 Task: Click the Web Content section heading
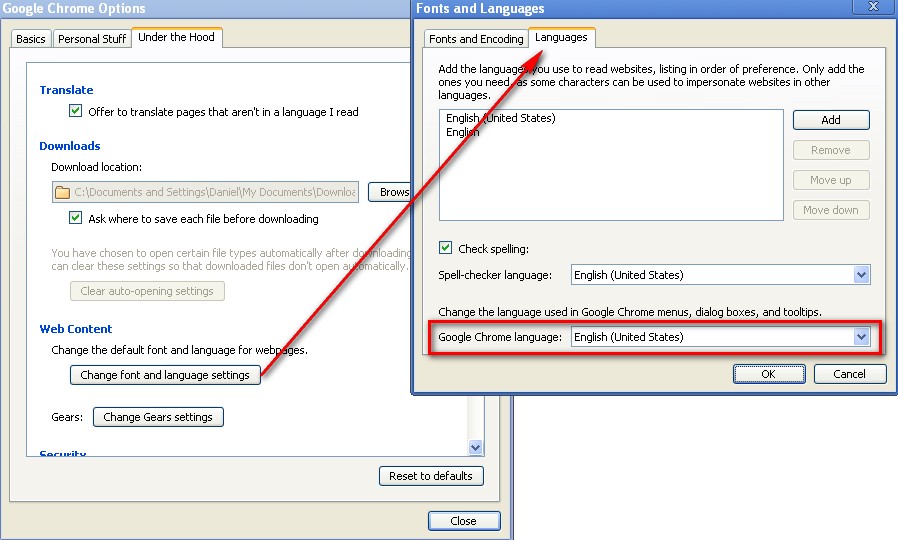click(x=76, y=329)
